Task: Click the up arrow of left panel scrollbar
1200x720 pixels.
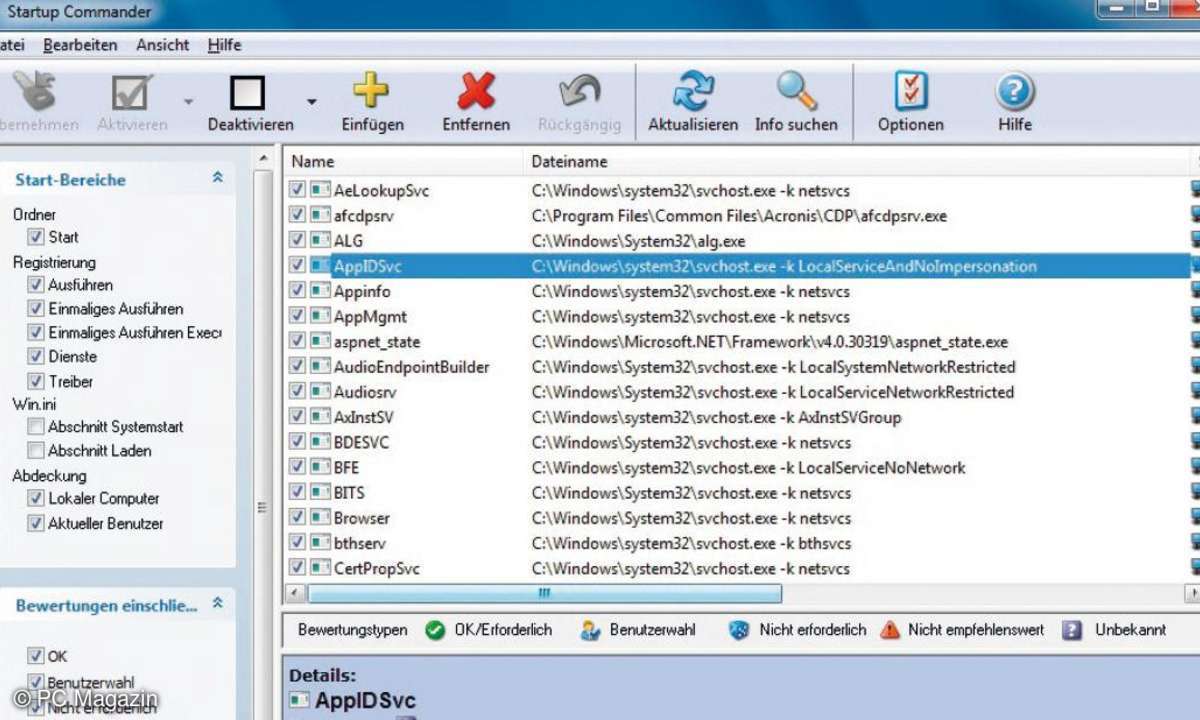Action: pos(263,160)
